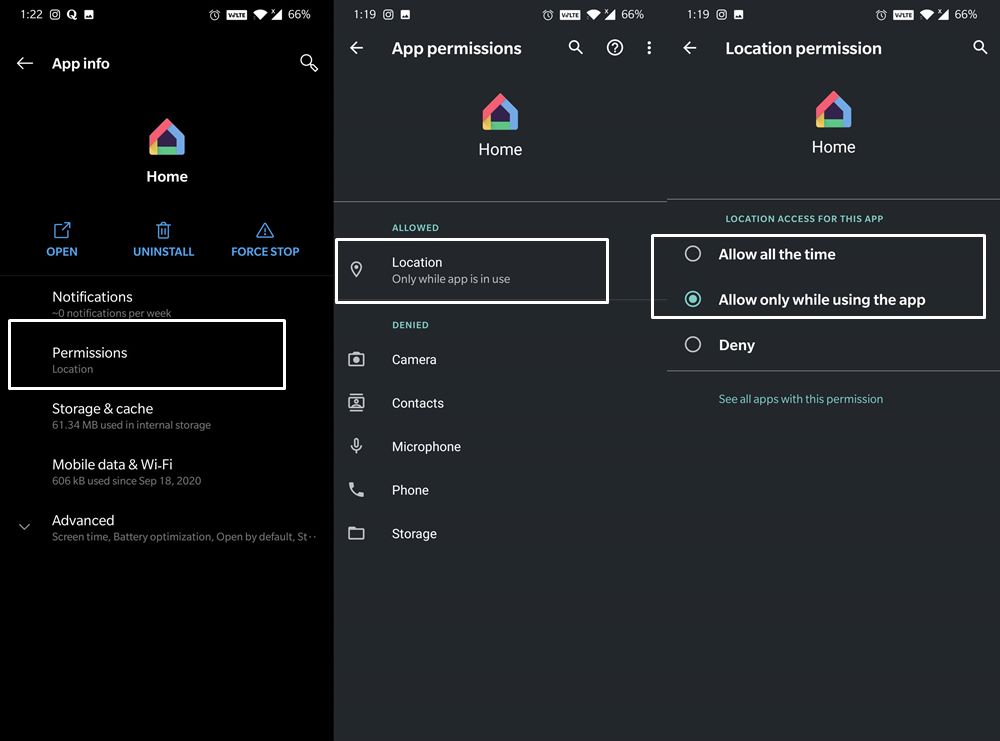1000x741 pixels.
Task: Open the Home app via OPEN icon
Action: coord(62,230)
